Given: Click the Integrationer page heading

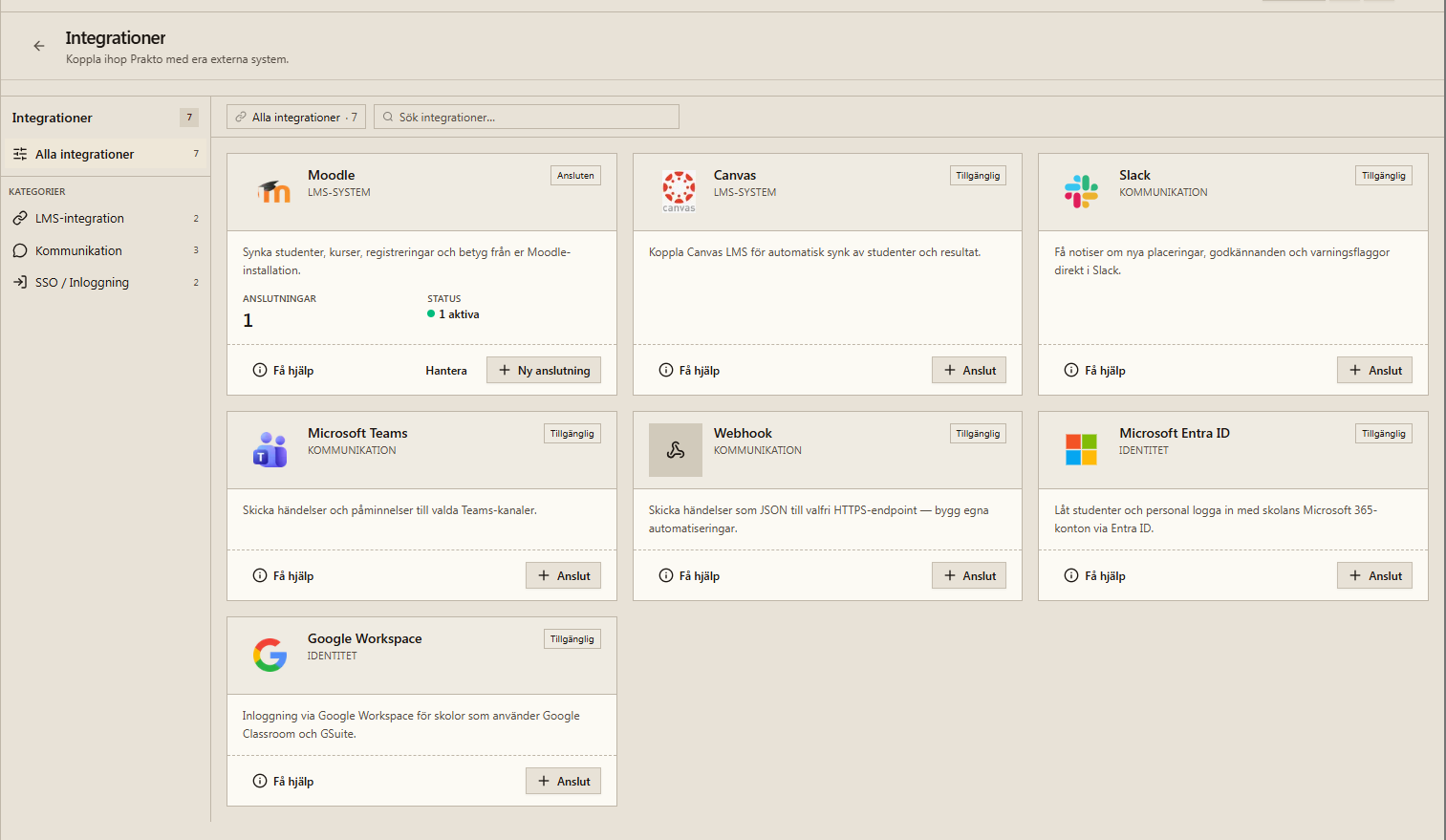Looking at the screenshot, I should point(116,38).
